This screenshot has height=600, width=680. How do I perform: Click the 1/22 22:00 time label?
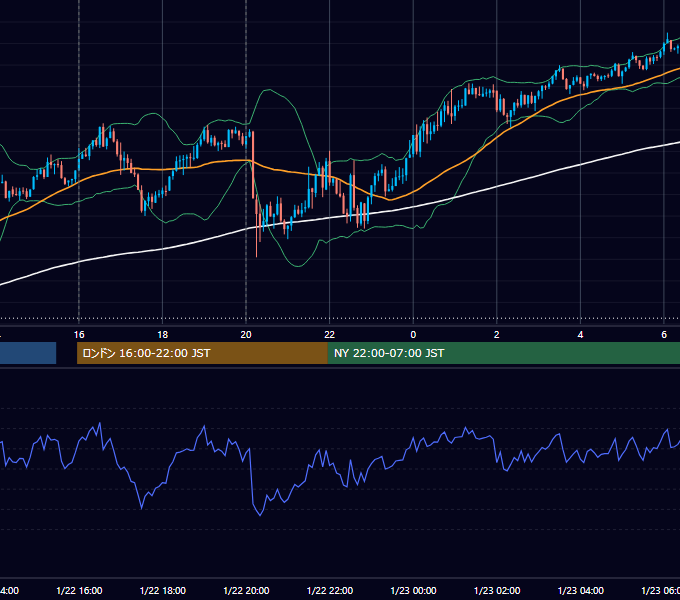[330, 590]
